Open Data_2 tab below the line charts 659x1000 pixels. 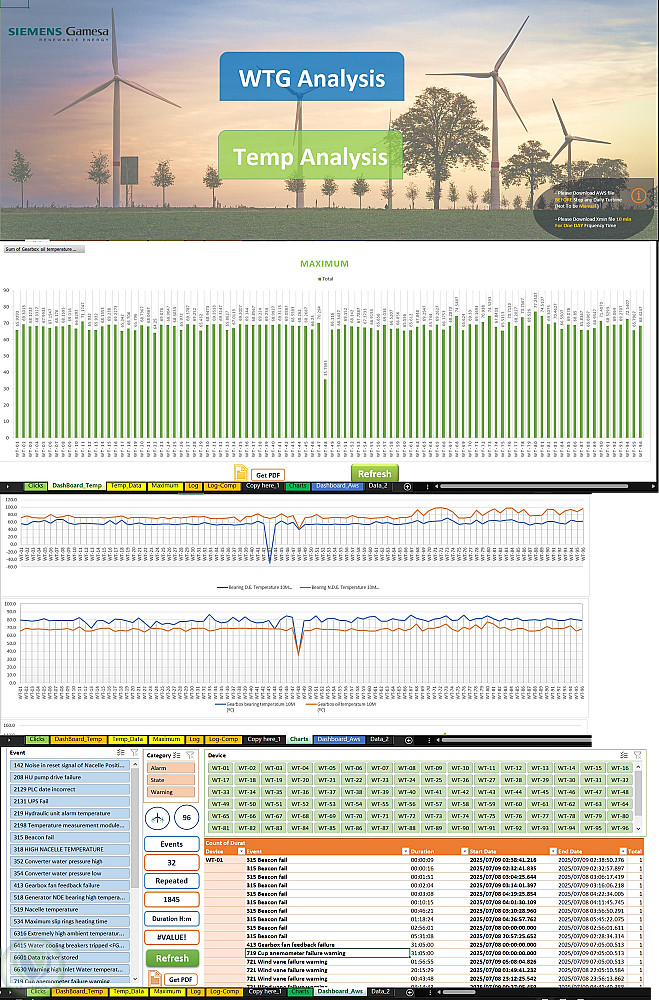tap(379, 740)
